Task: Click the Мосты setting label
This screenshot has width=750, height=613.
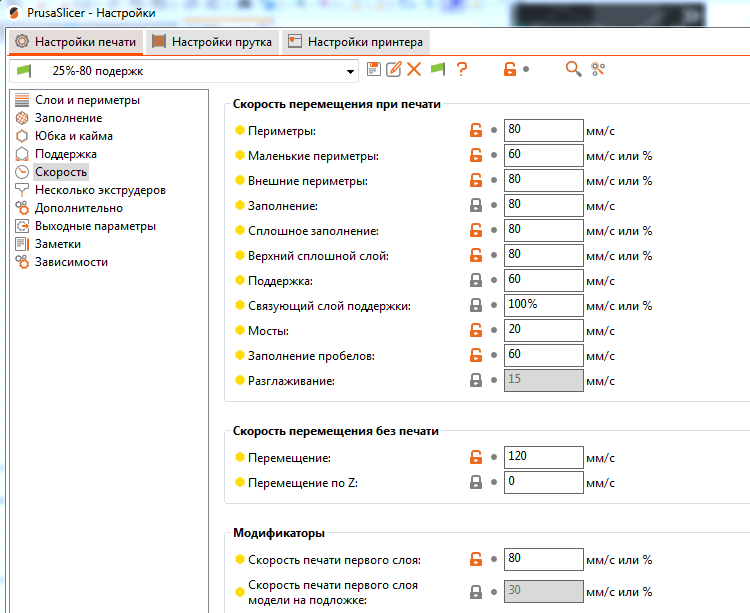Action: coord(268,331)
